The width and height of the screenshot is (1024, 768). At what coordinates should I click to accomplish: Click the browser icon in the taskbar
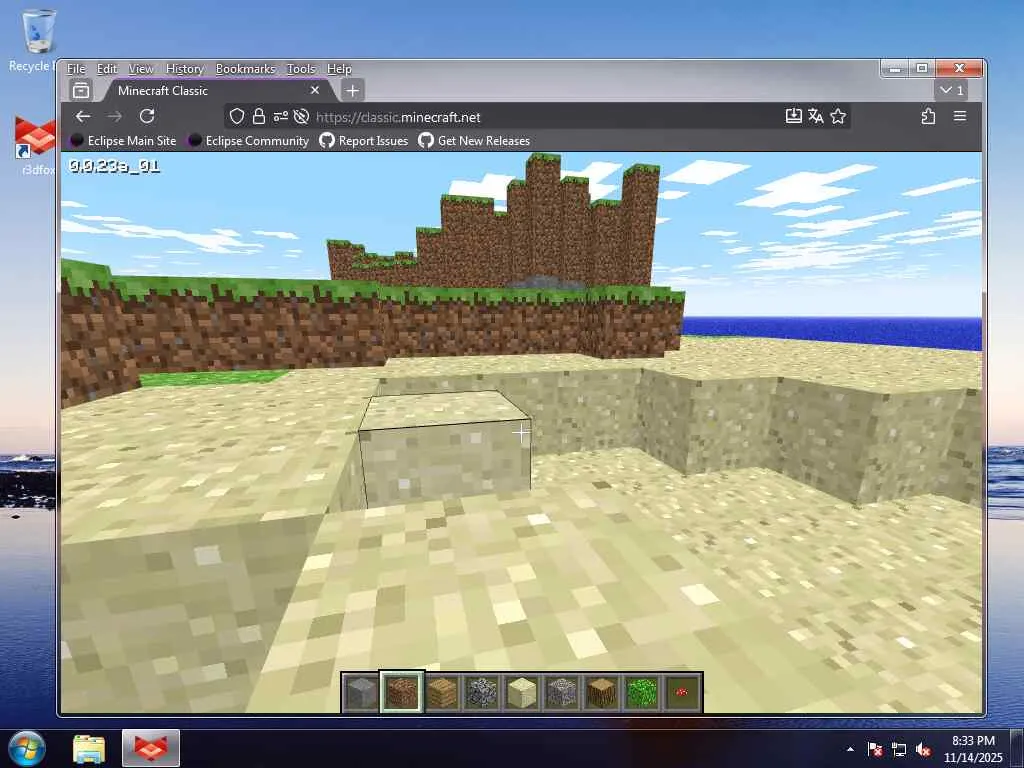coord(151,749)
